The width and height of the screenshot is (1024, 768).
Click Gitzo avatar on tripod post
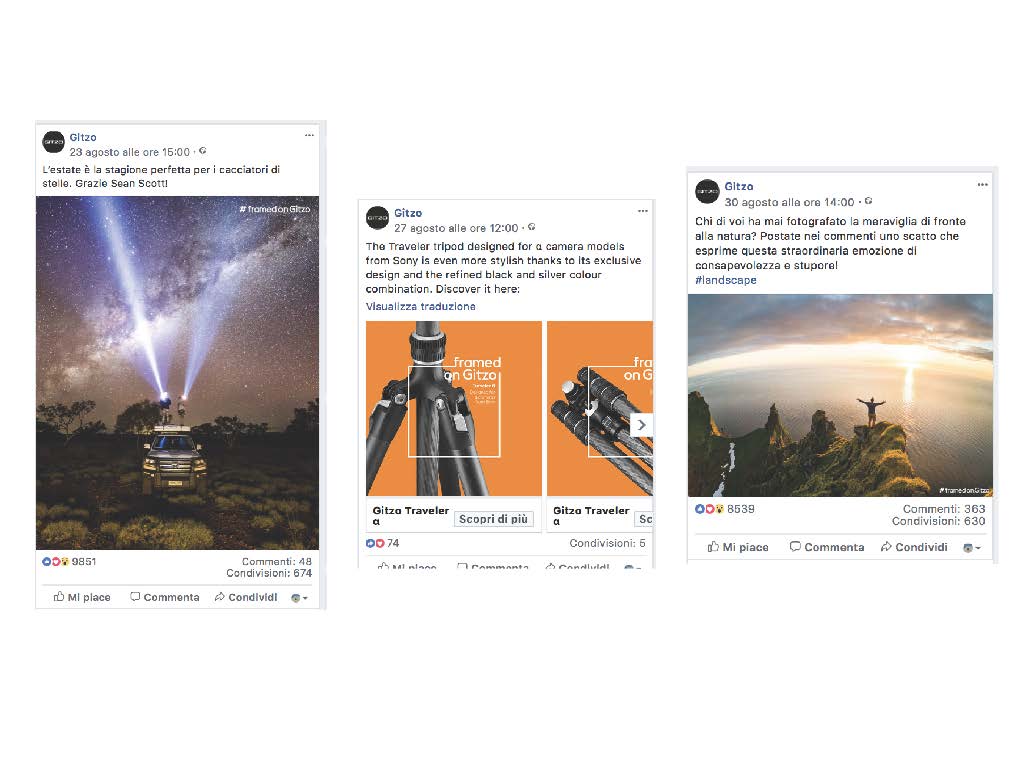[377, 217]
